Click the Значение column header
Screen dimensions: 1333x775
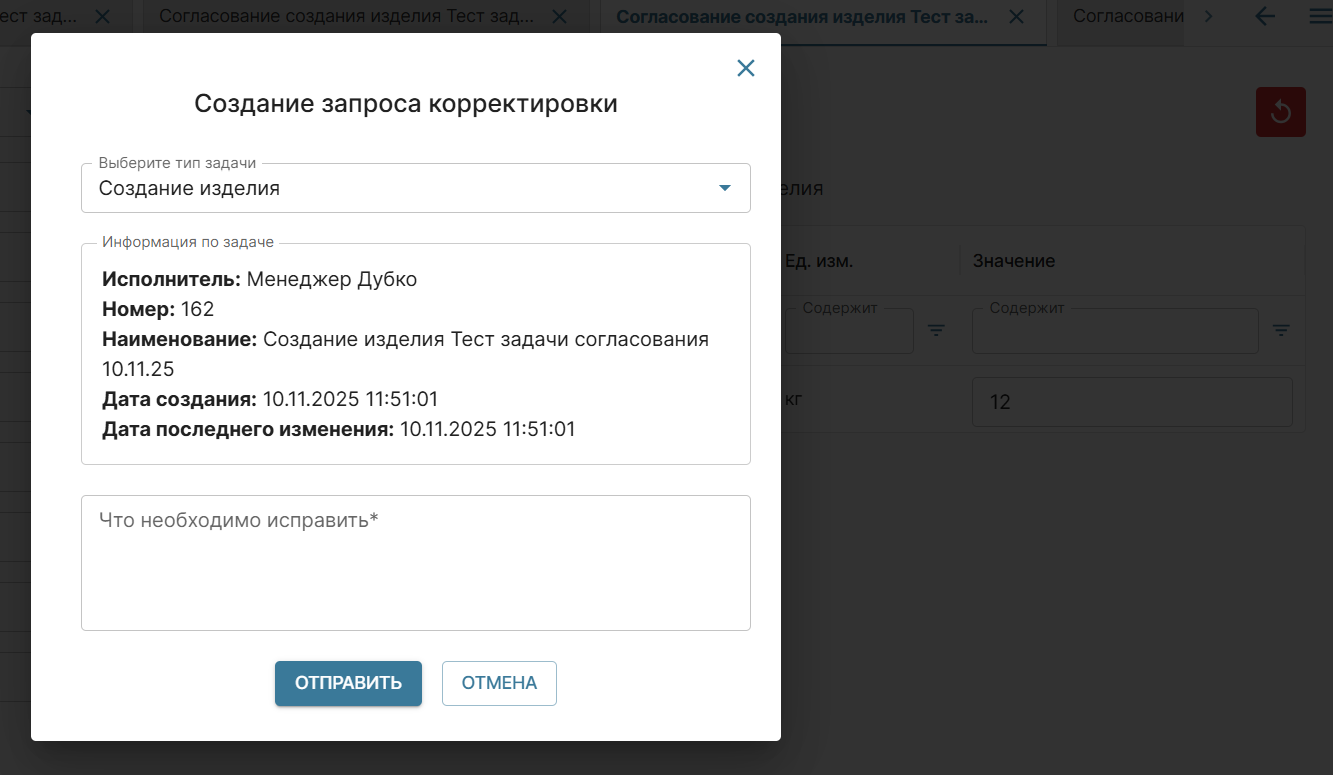tap(1013, 261)
